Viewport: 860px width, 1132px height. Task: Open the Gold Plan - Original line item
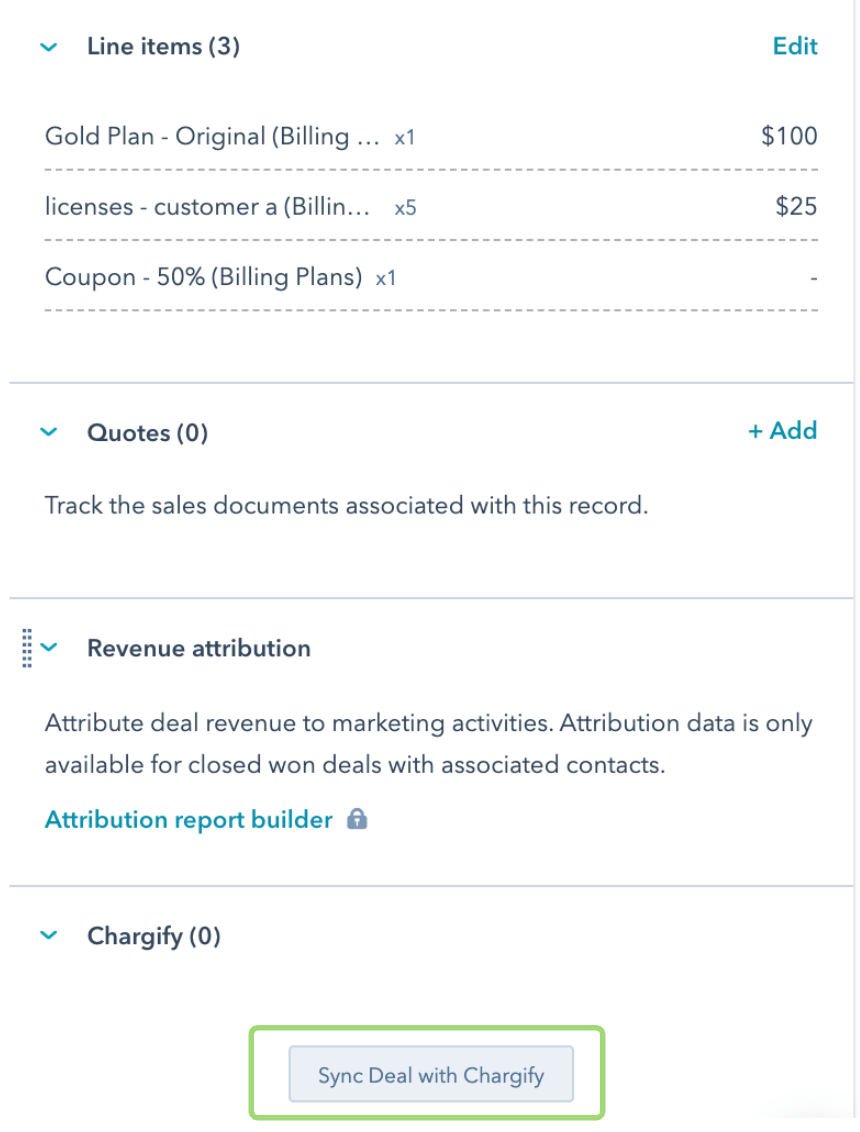click(x=212, y=136)
